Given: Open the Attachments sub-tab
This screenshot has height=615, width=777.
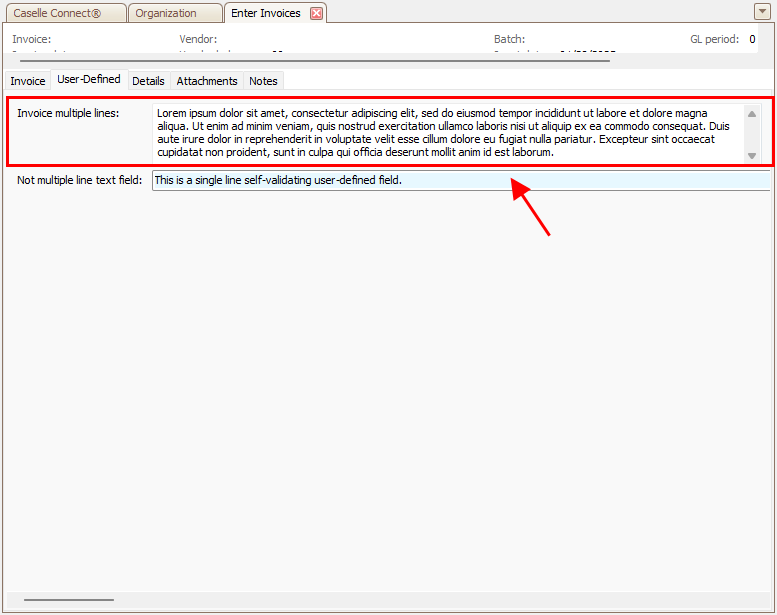Looking at the screenshot, I should (x=207, y=81).
